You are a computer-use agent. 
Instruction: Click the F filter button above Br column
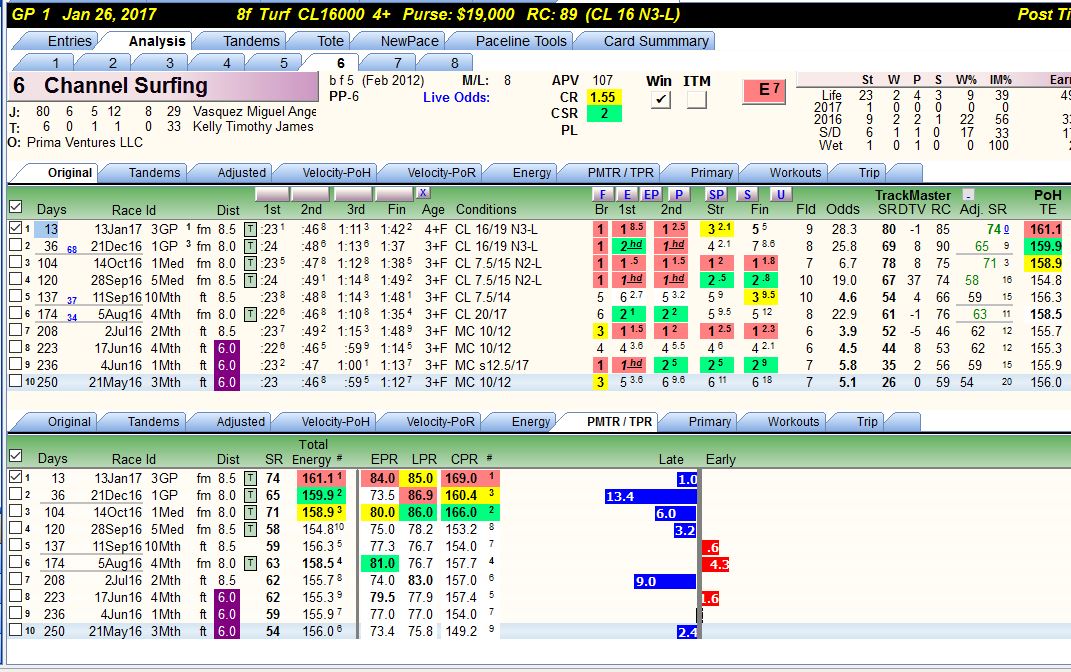[602, 194]
